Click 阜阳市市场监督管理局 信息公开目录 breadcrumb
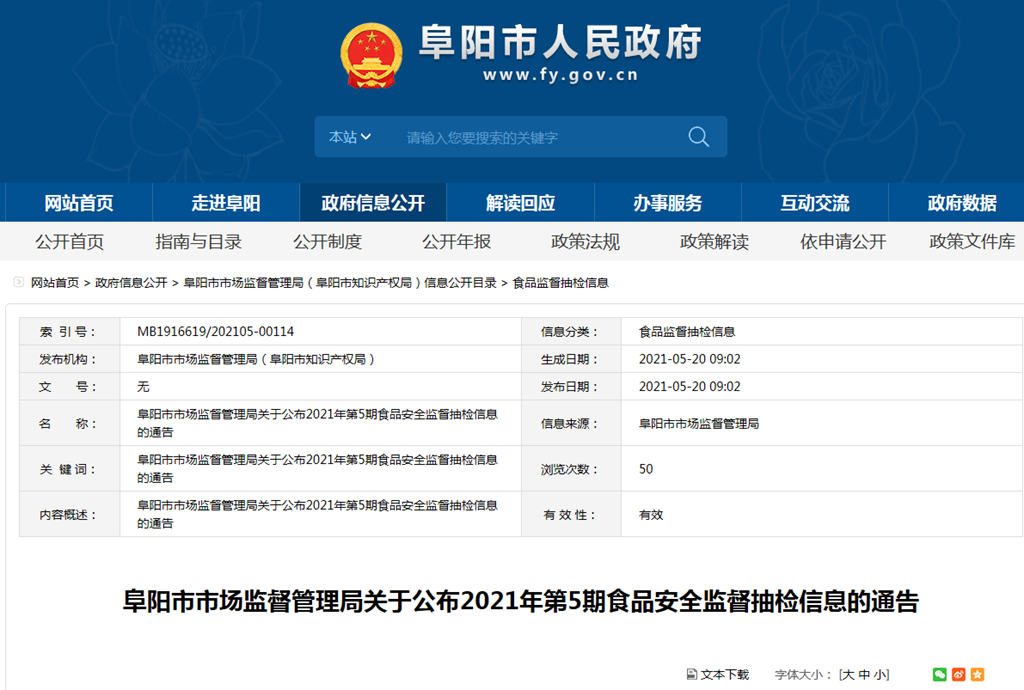The width and height of the screenshot is (1024, 690). 340,283
